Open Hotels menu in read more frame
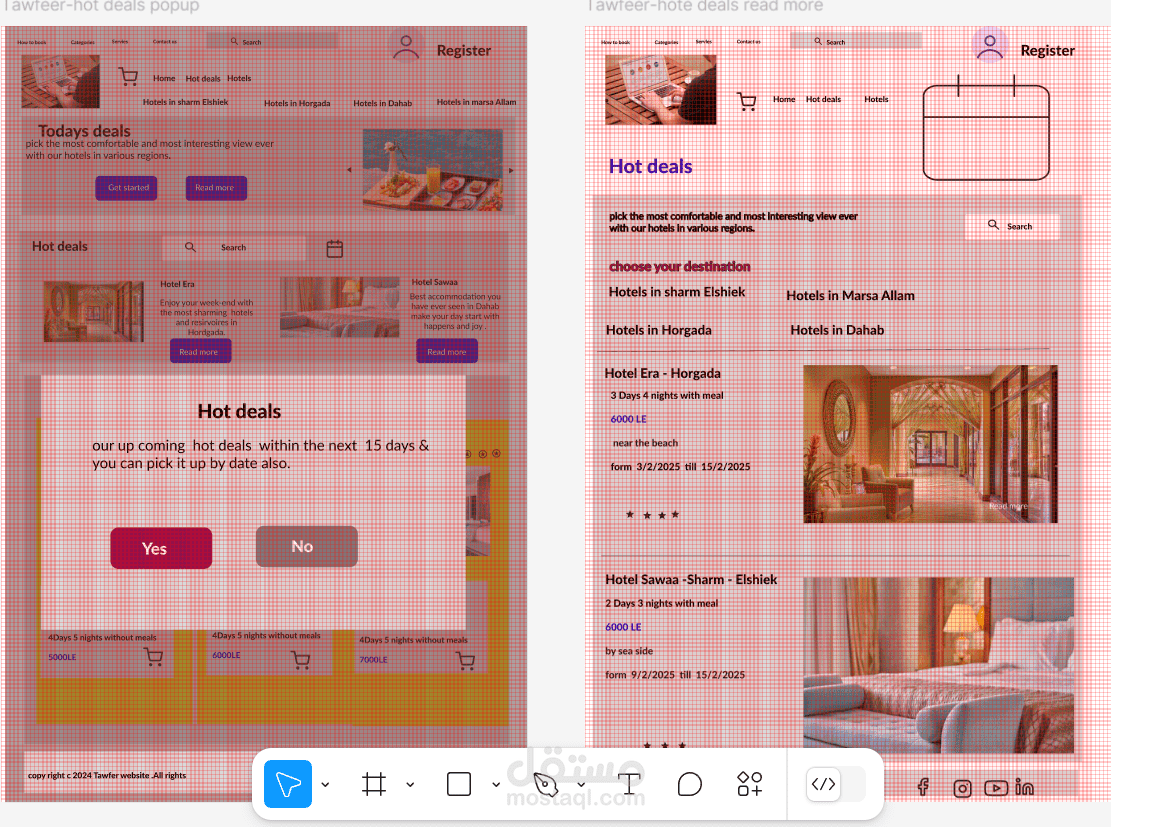The image size is (1152, 827). 876,99
